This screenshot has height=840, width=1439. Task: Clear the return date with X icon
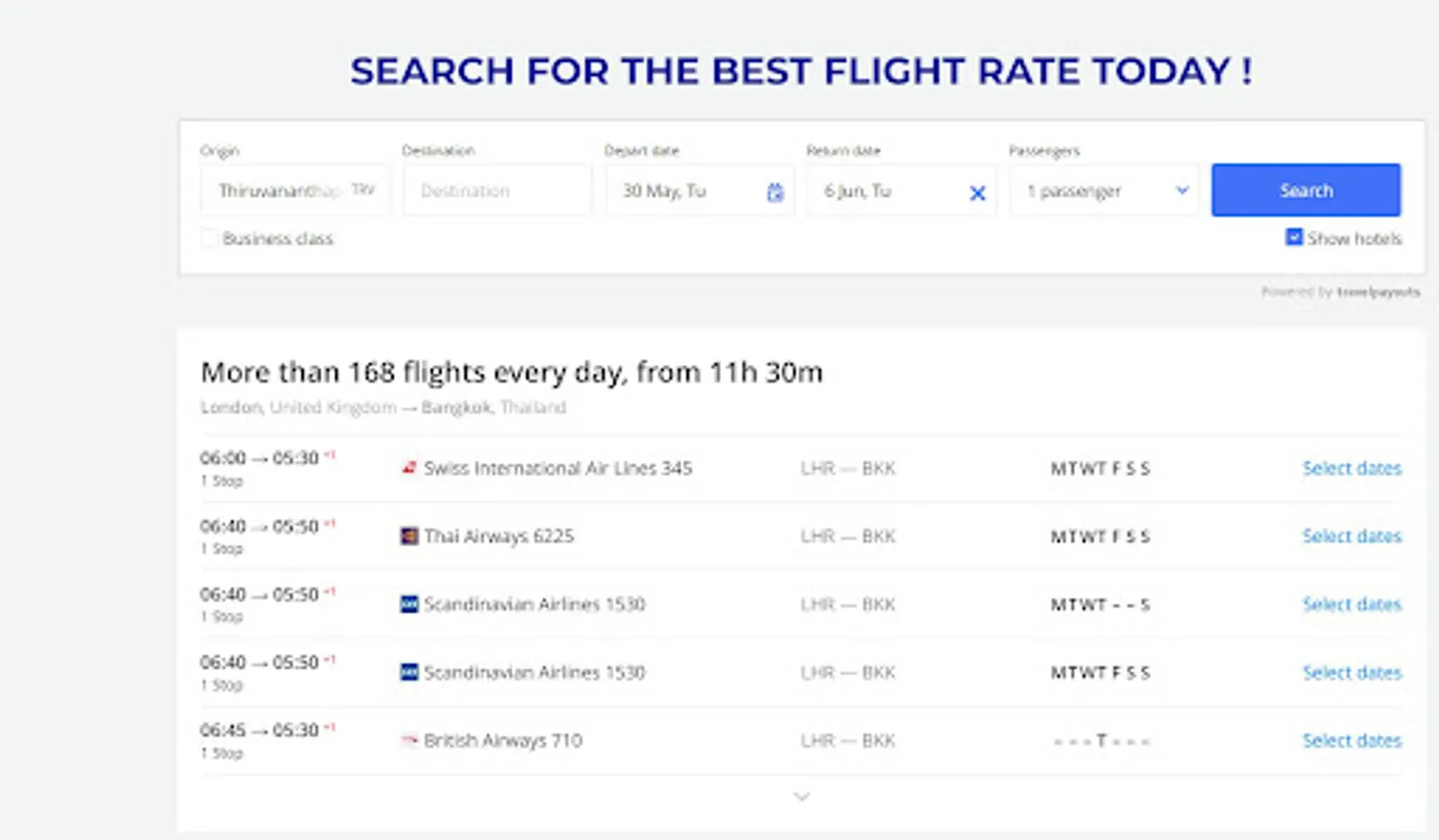pyautogui.click(x=978, y=193)
